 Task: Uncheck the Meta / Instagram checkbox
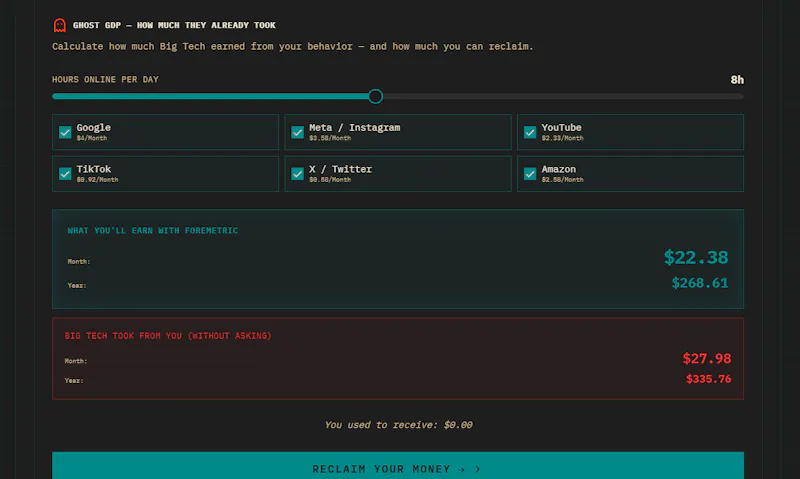297,132
